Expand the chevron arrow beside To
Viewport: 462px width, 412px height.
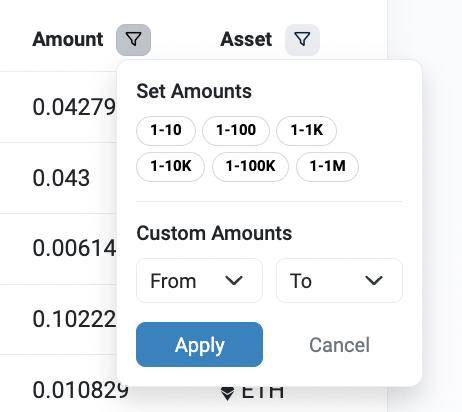[x=374, y=281]
